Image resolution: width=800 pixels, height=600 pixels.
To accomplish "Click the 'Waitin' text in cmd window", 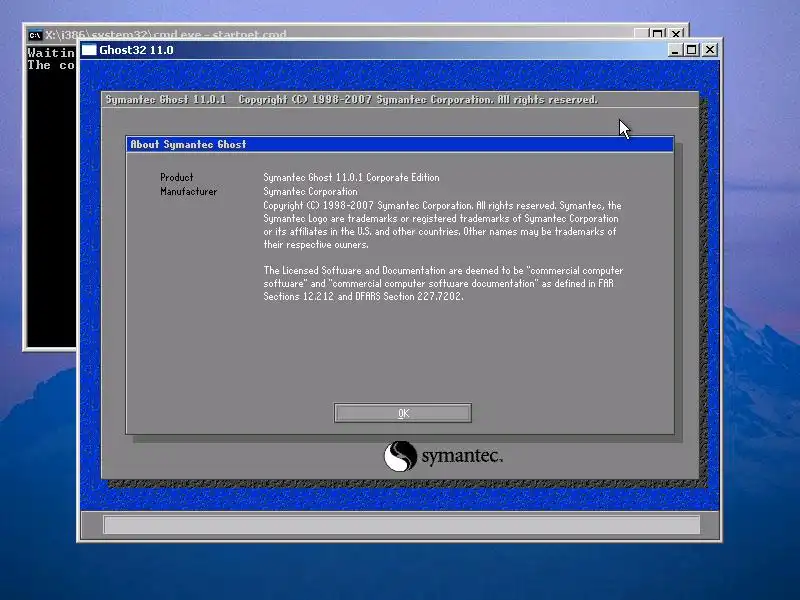I will coord(51,53).
